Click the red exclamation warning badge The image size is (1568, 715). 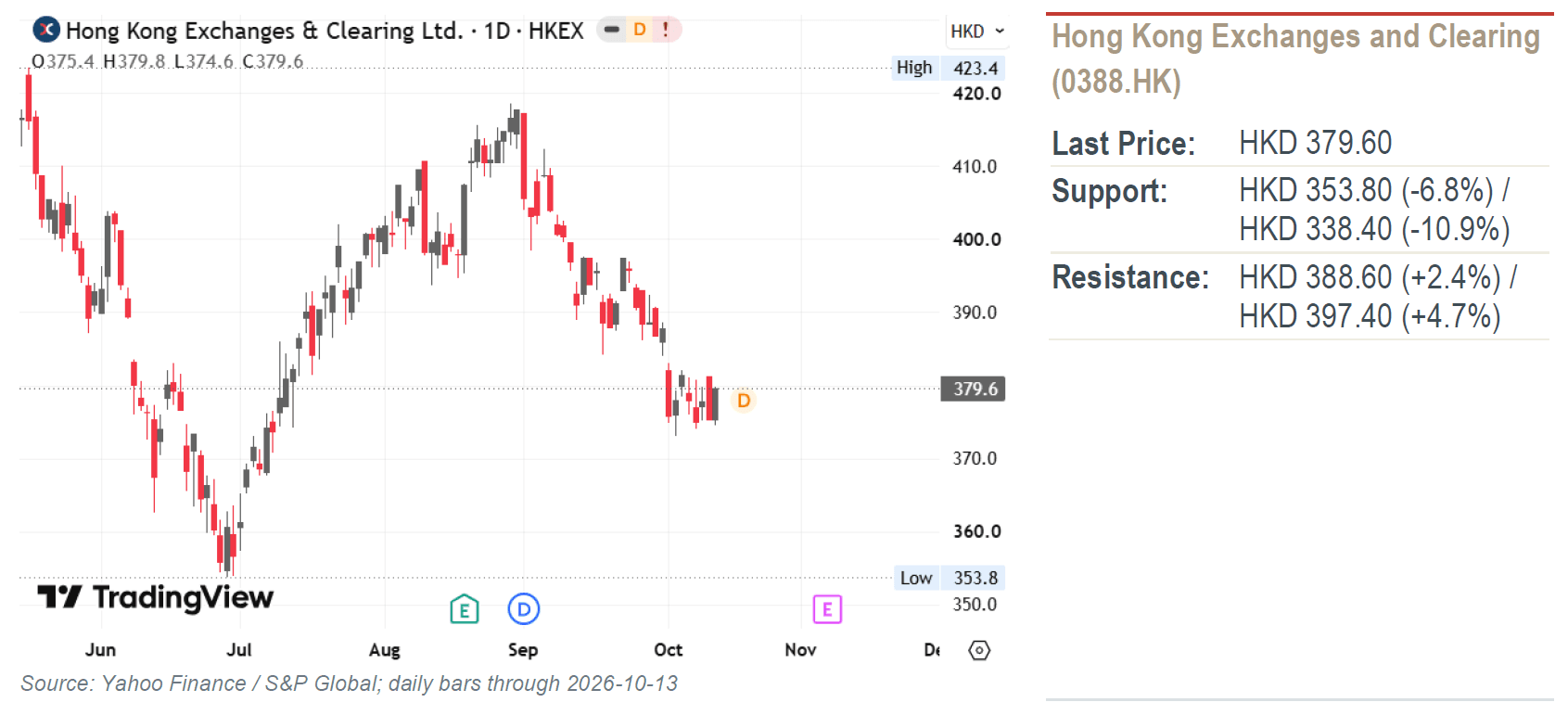coord(666,30)
